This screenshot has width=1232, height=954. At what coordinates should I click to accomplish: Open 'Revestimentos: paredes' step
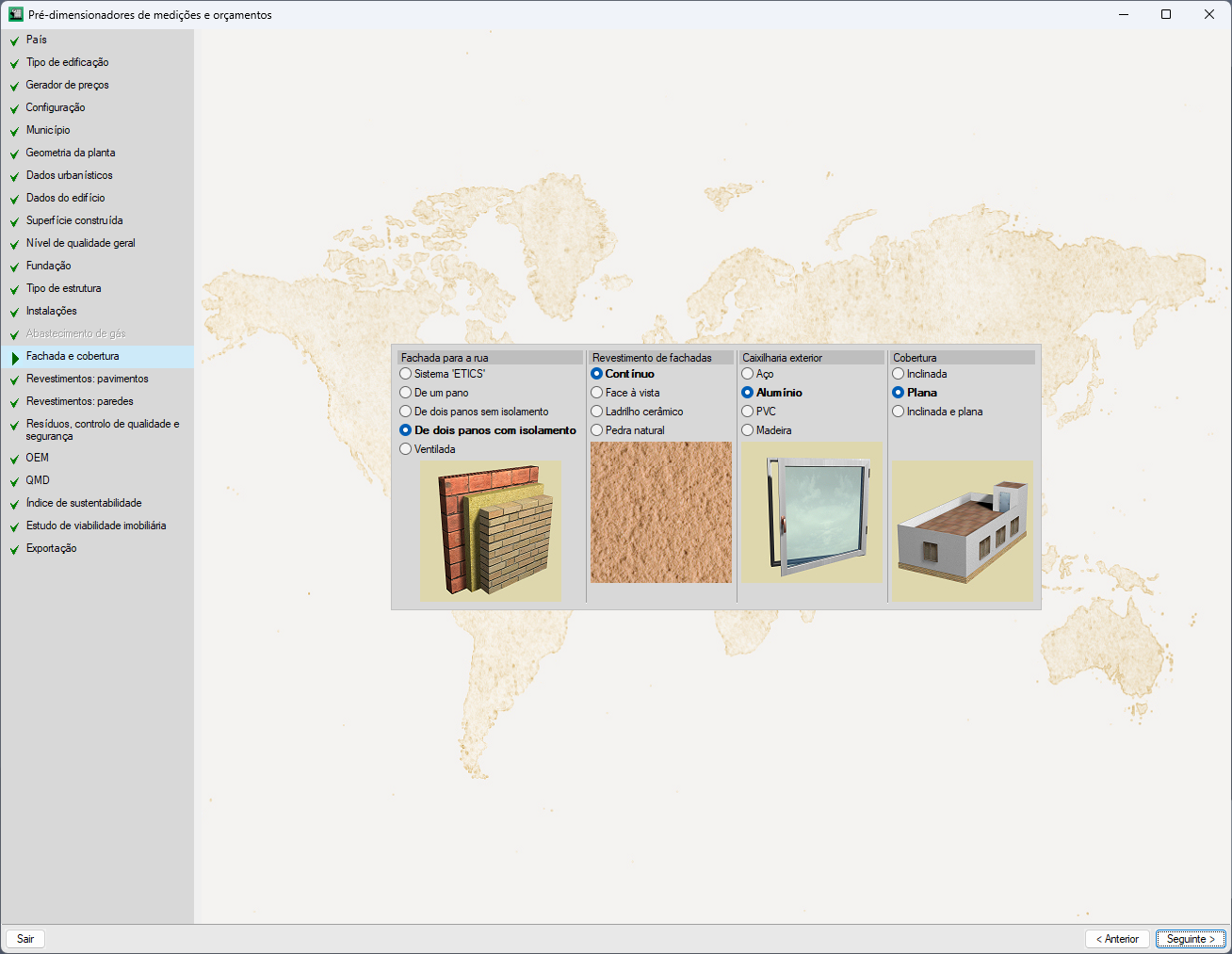(x=80, y=401)
